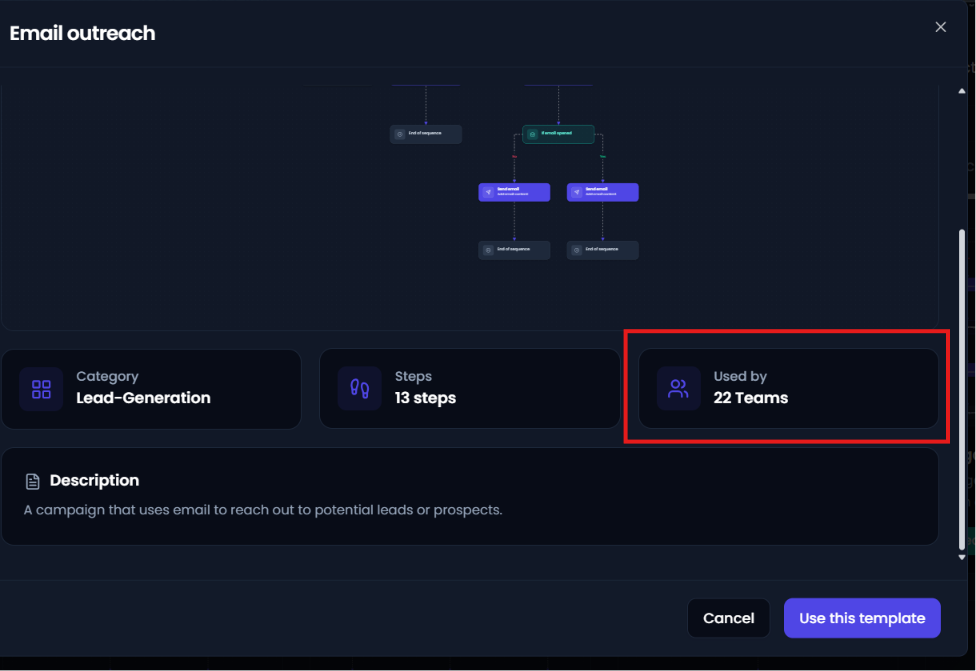Click the scrollbar down arrow
The image size is (976, 671).
962,557
